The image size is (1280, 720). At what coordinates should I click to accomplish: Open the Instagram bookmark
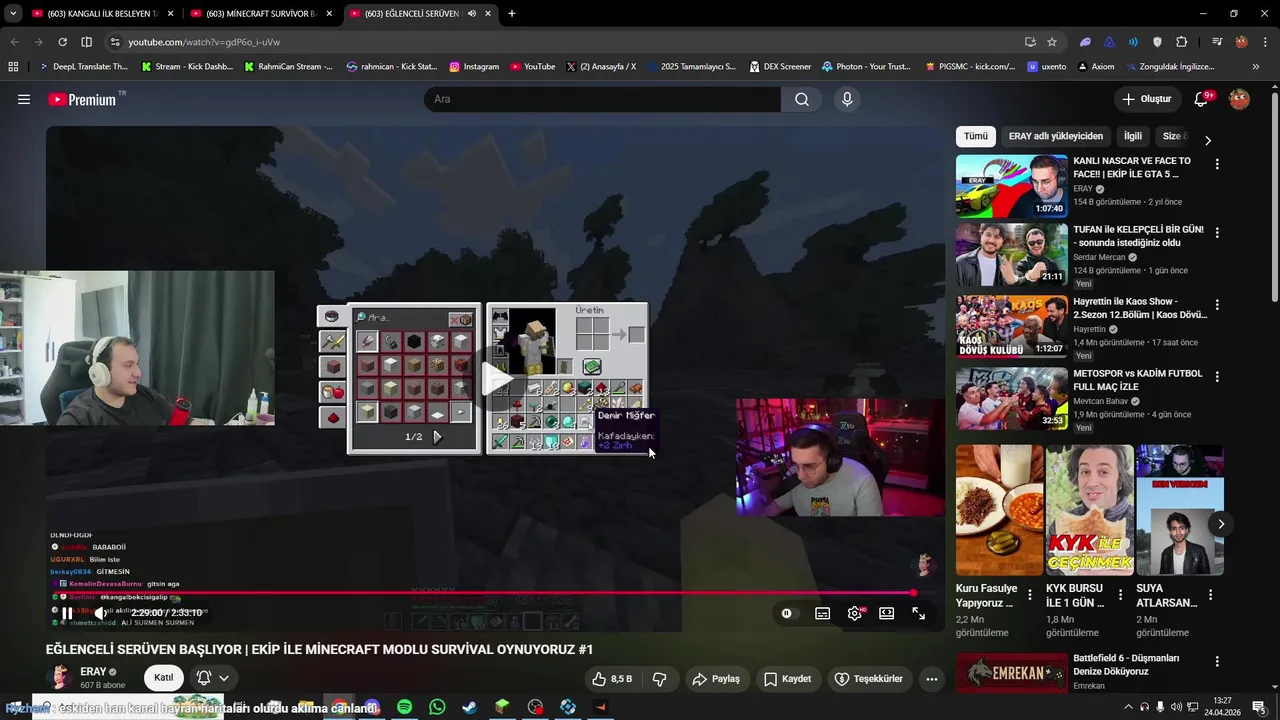click(x=474, y=67)
